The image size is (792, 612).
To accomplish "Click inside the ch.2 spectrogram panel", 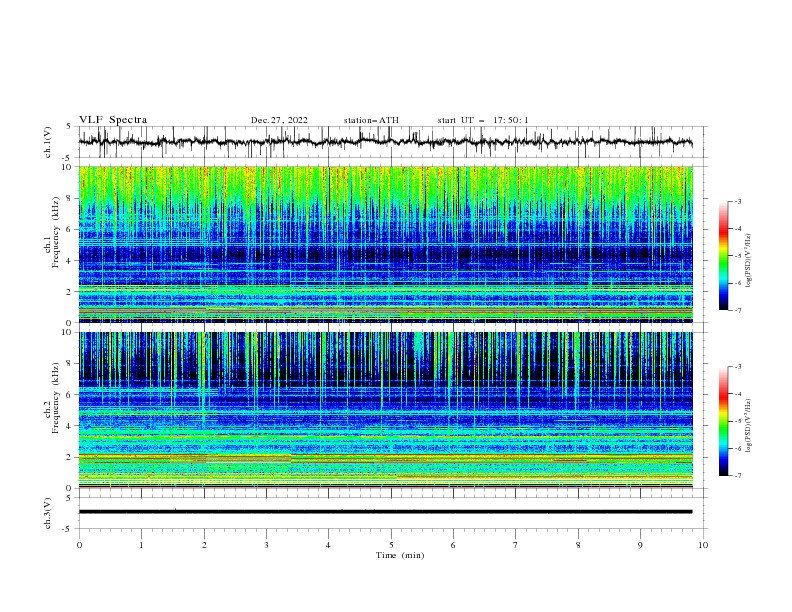I will click(386, 410).
